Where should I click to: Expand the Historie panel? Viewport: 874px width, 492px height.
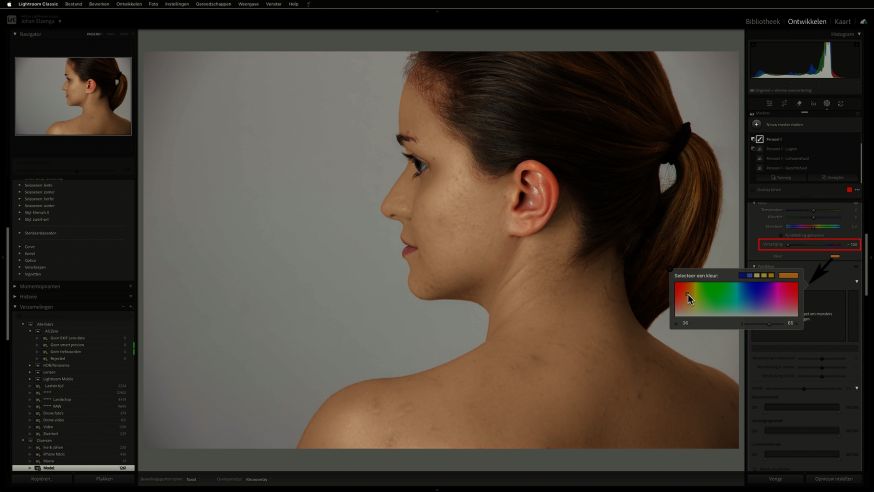click(15, 296)
